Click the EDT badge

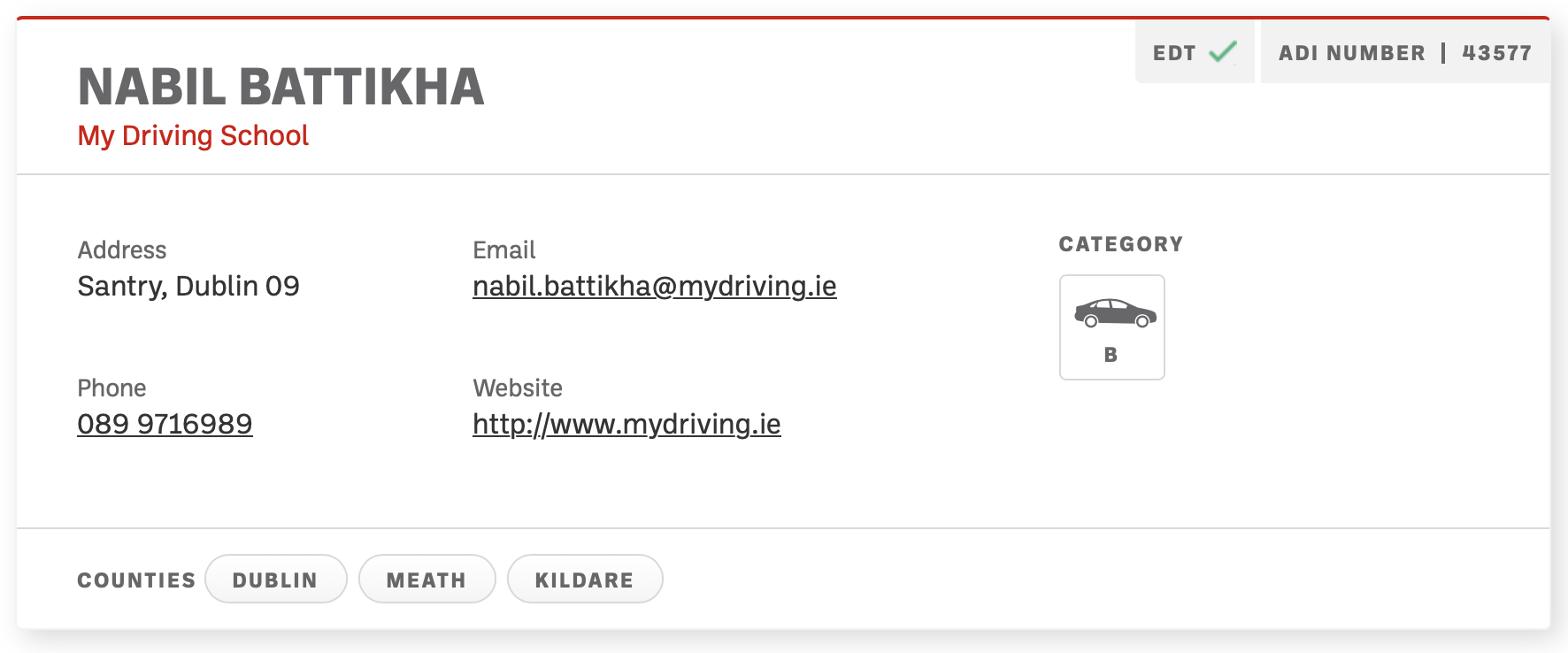[1195, 52]
